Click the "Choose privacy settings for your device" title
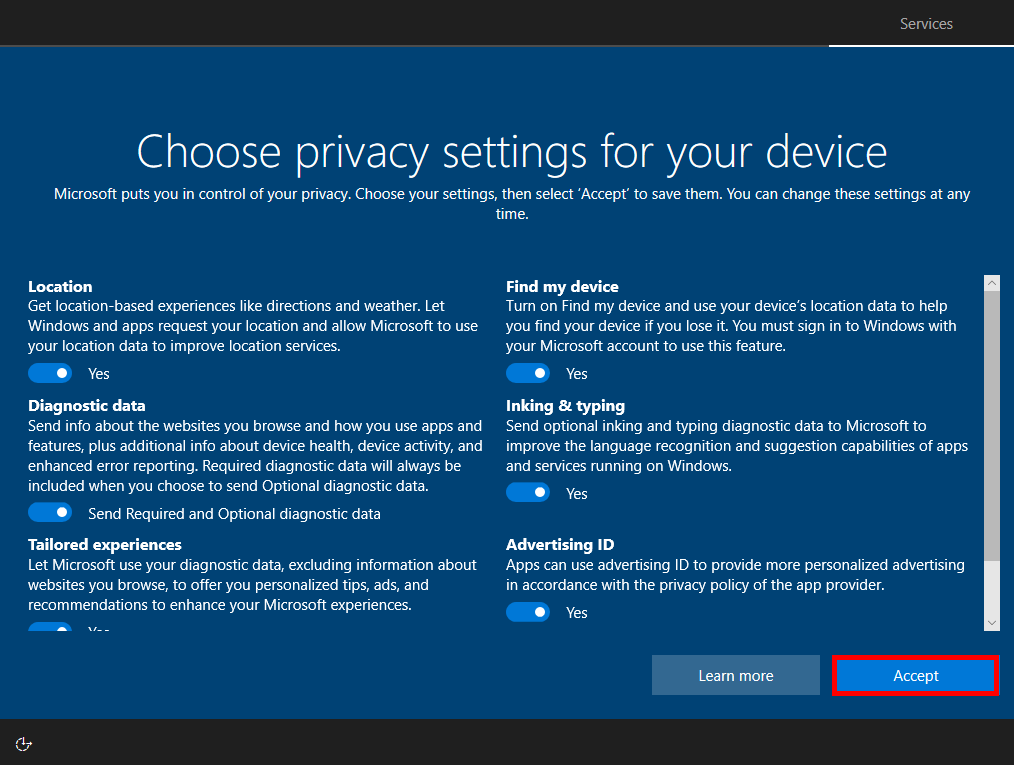Image resolution: width=1014 pixels, height=765 pixels. pyautogui.click(x=511, y=152)
